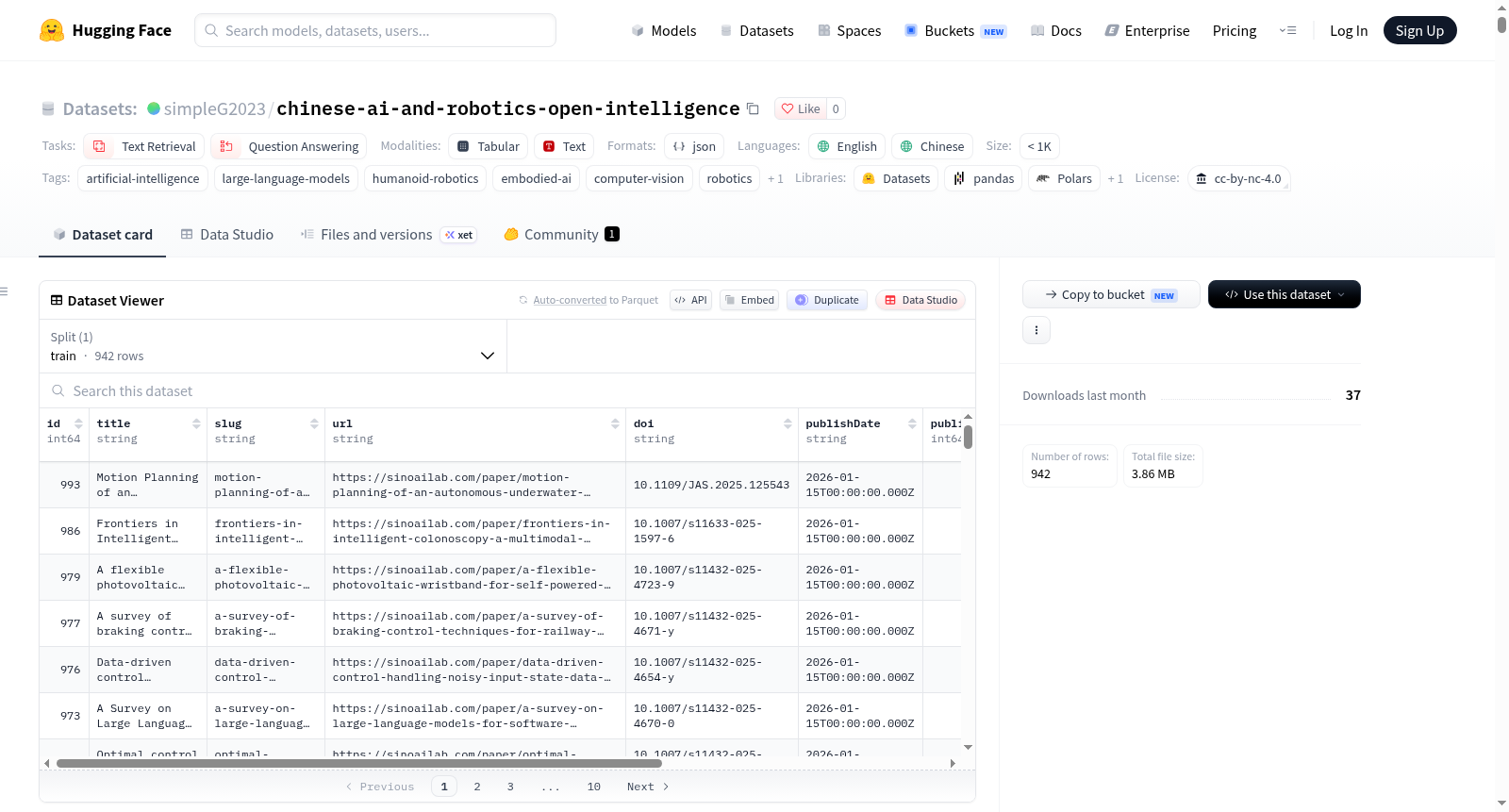The width and height of the screenshot is (1509, 812).
Task: Open the cc-by-nc-4.0 license tag
Action: 1238,178
